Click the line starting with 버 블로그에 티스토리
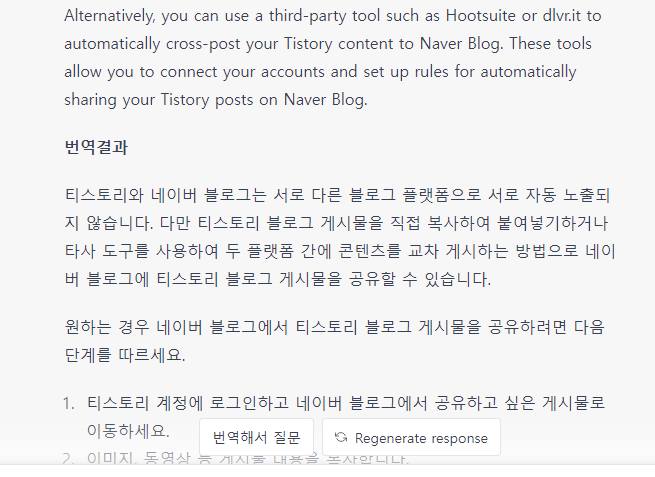This screenshot has height=477, width=655. click(x=278, y=279)
